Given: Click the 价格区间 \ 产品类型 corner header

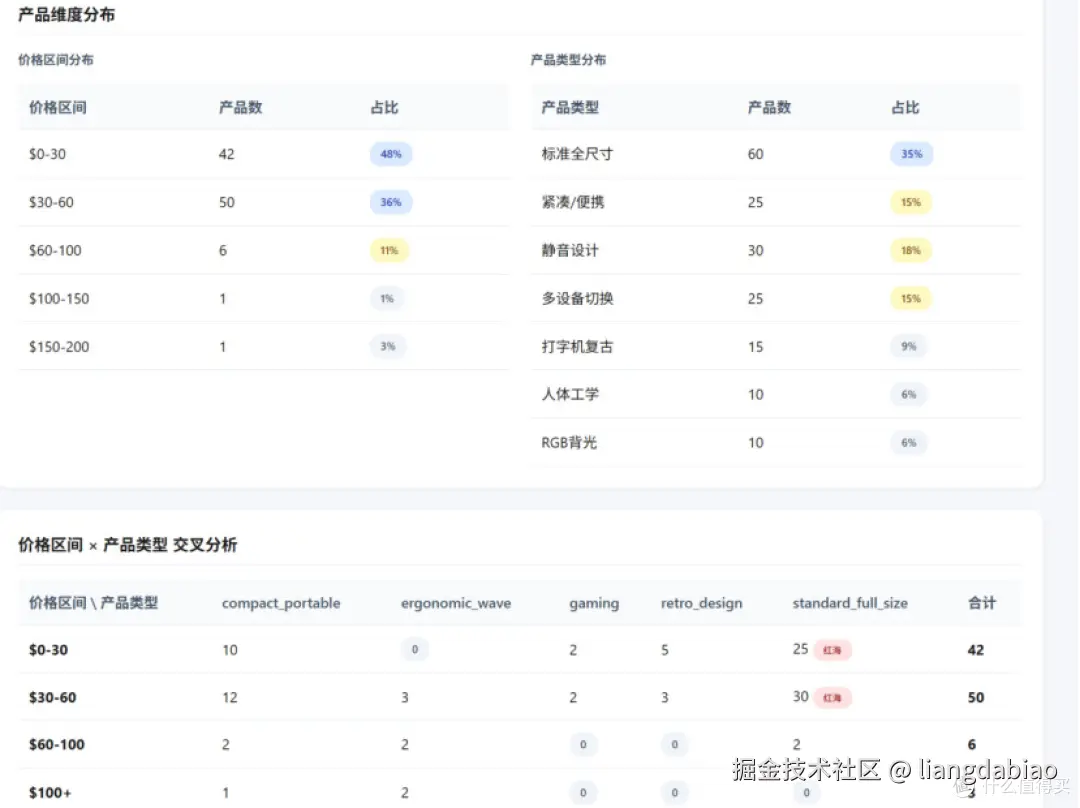Looking at the screenshot, I should (94, 603).
